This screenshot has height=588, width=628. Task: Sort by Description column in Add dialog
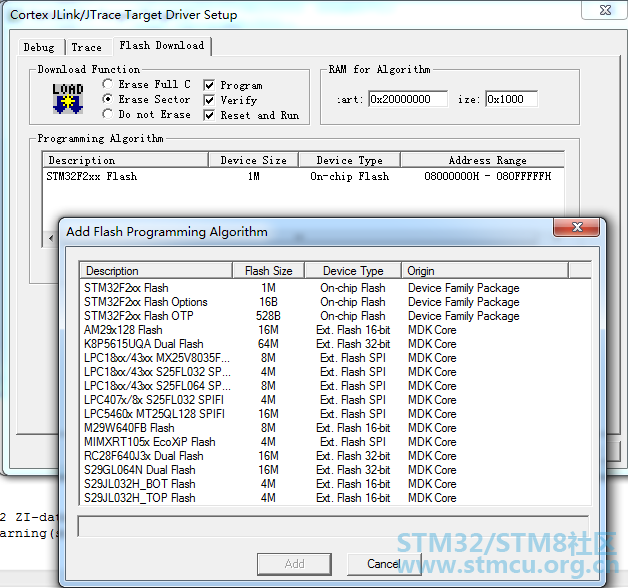point(156,271)
